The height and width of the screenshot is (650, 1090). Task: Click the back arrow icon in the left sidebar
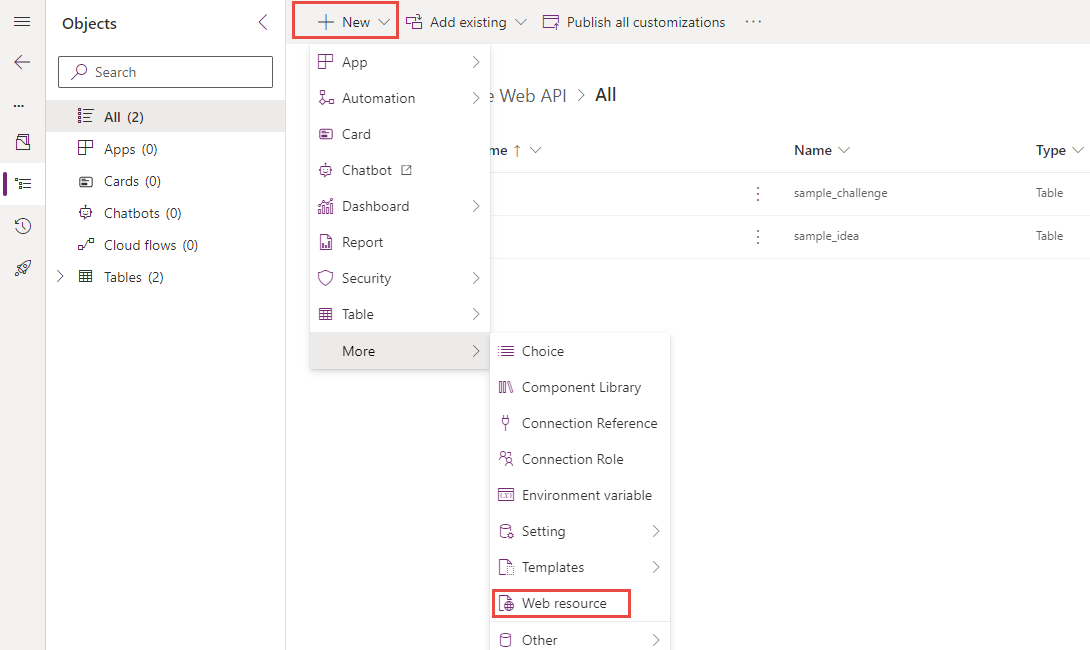[22, 62]
